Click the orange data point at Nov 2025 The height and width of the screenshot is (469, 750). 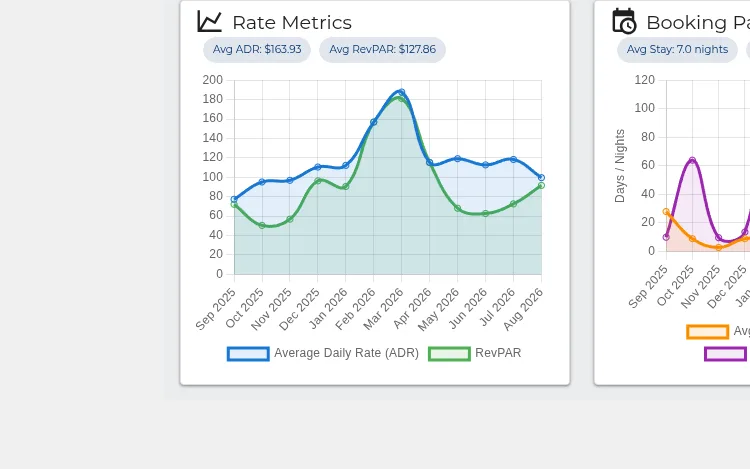tap(718, 248)
